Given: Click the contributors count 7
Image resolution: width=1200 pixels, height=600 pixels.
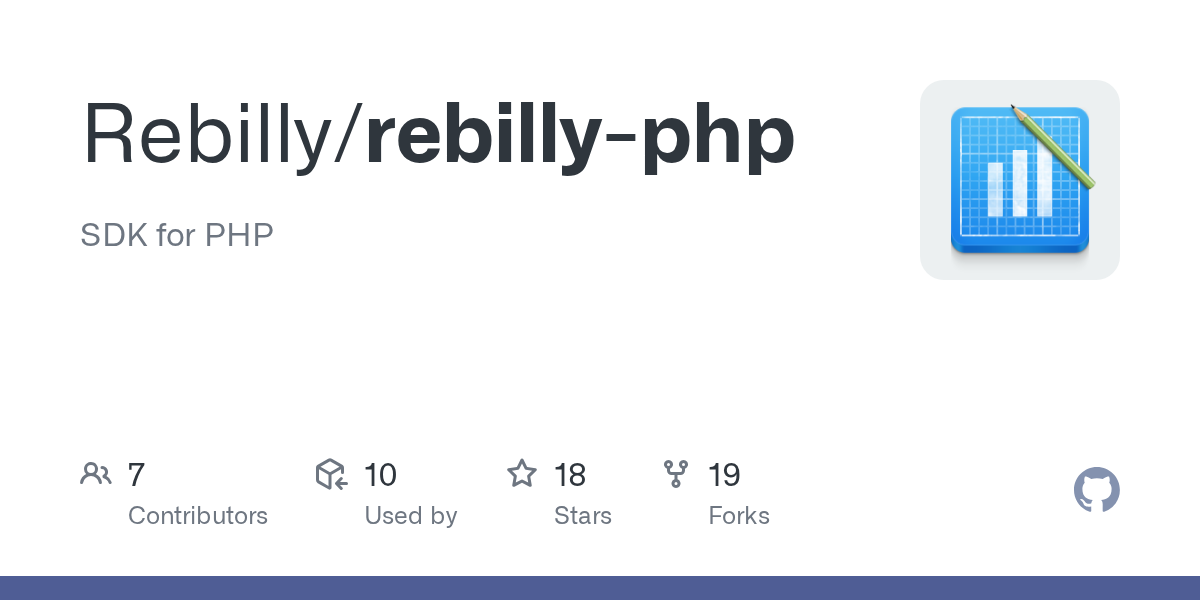Looking at the screenshot, I should [x=137, y=474].
